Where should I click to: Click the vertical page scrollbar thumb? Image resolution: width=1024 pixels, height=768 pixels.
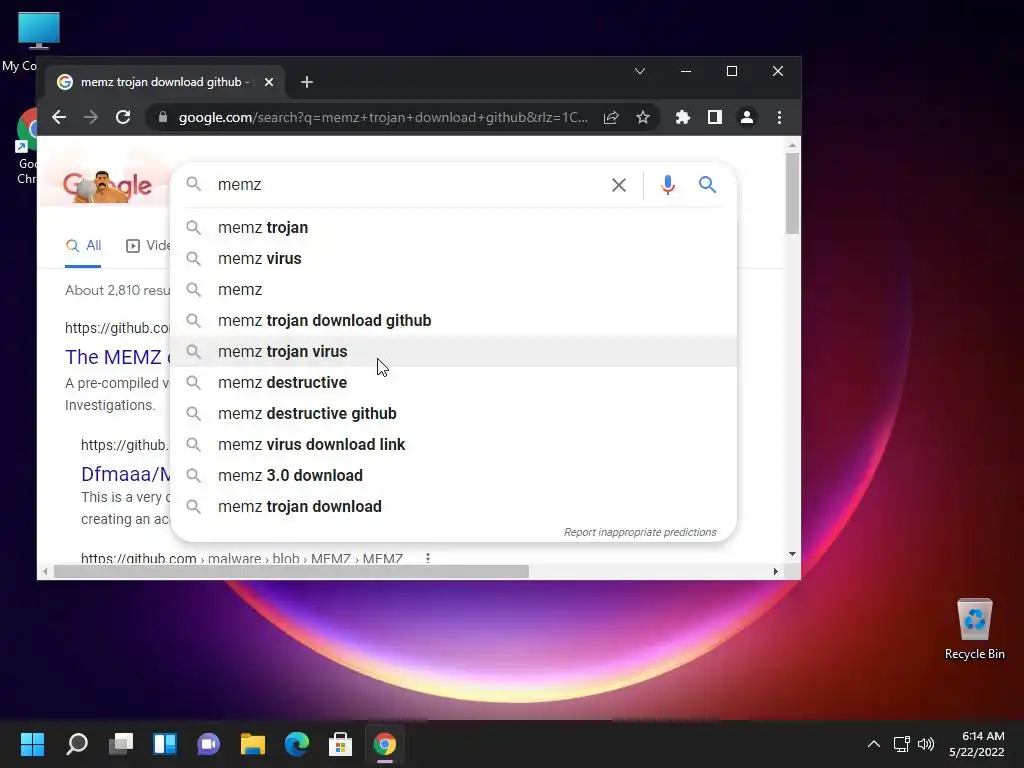pyautogui.click(x=792, y=193)
